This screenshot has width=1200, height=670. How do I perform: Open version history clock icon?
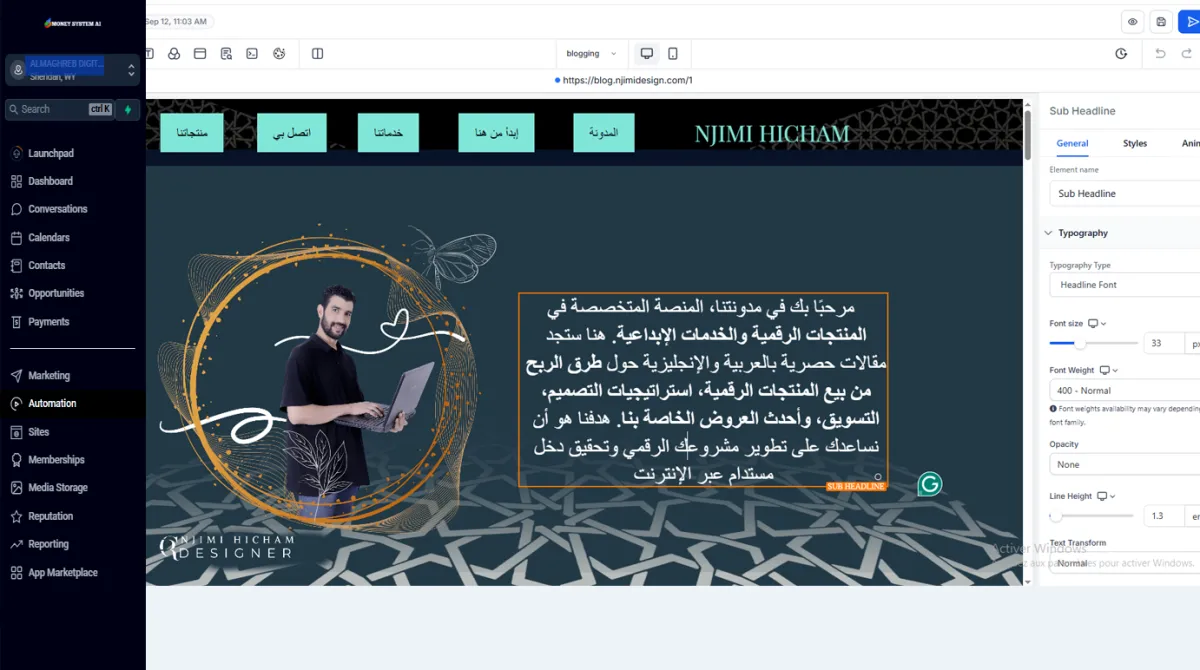[x=1122, y=53]
